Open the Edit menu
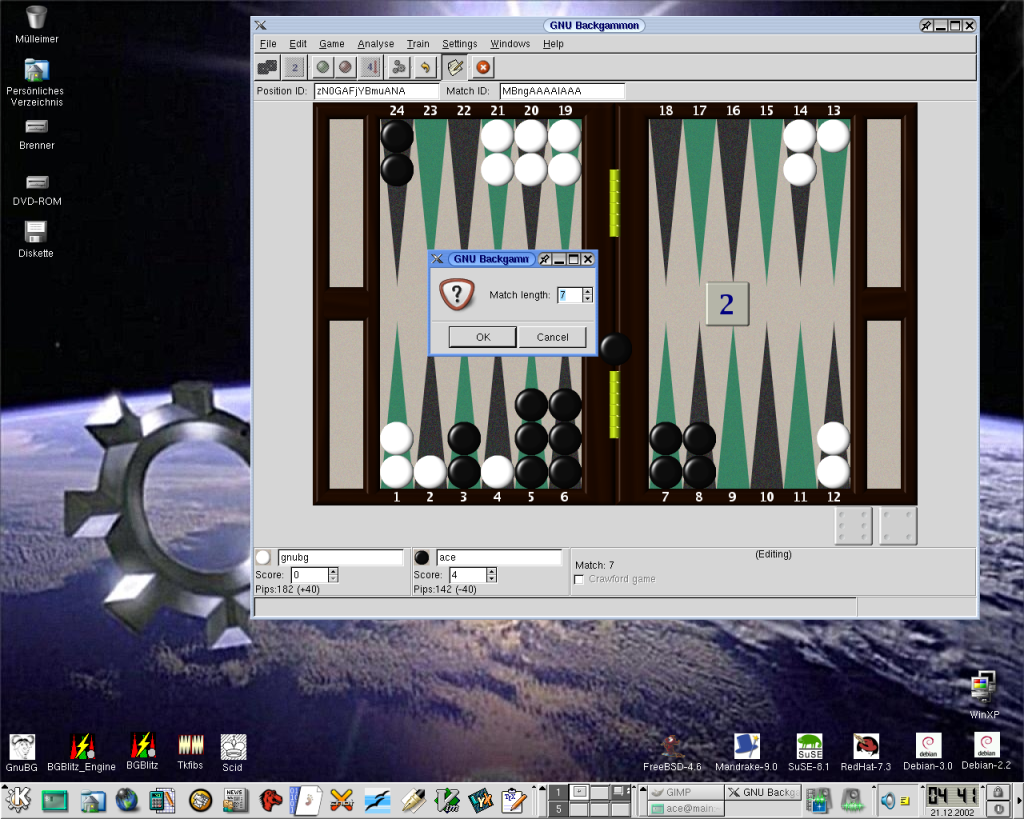The height and width of the screenshot is (819, 1024). pos(298,44)
